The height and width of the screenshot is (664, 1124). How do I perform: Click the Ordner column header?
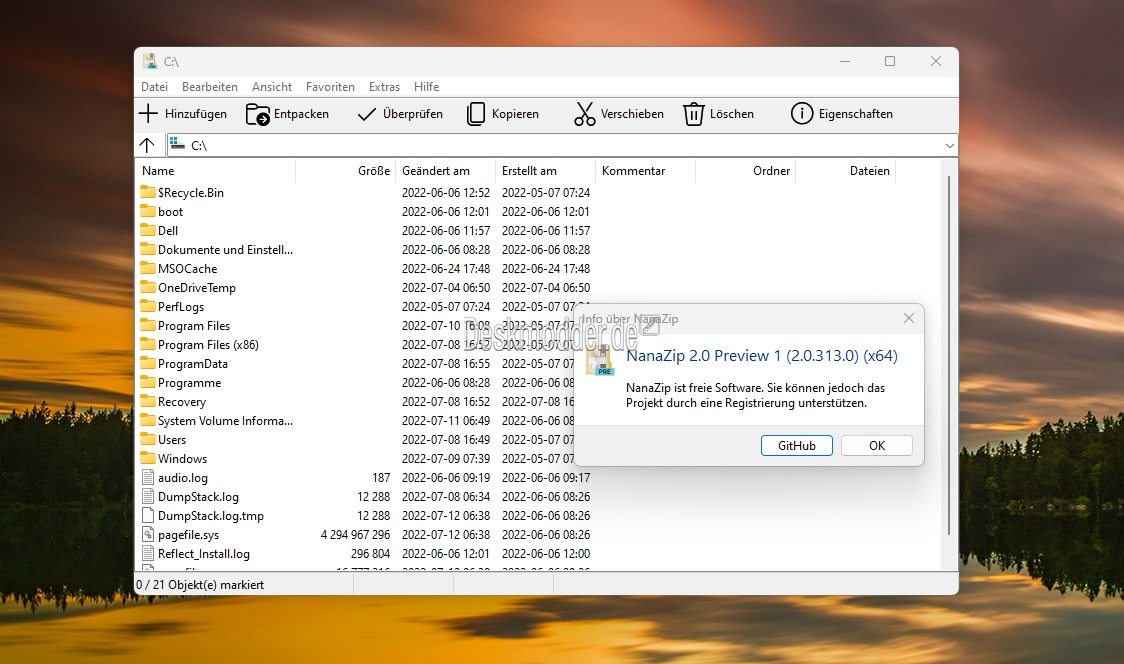coord(746,171)
